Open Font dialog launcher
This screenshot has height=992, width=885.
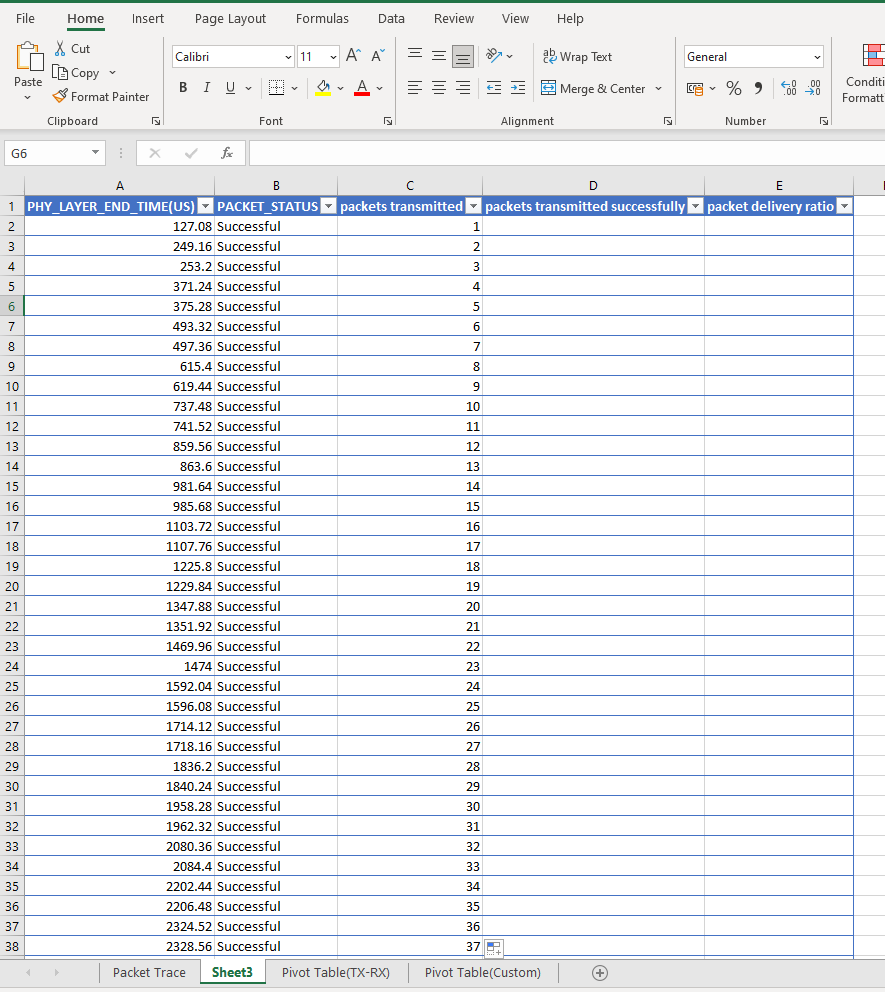click(x=388, y=121)
